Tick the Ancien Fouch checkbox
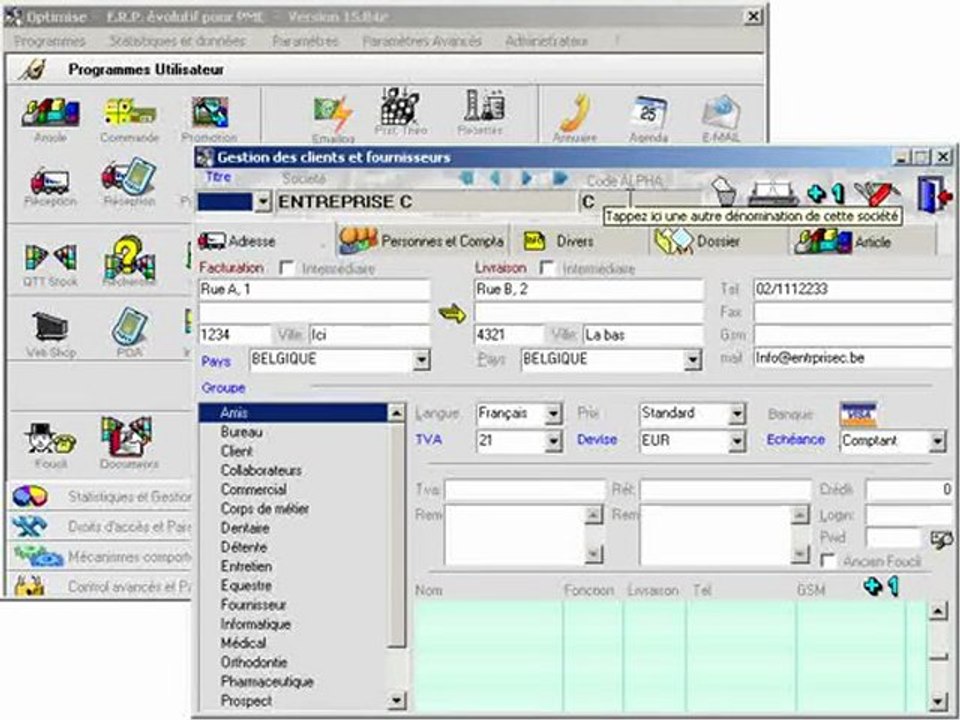 pos(828,561)
